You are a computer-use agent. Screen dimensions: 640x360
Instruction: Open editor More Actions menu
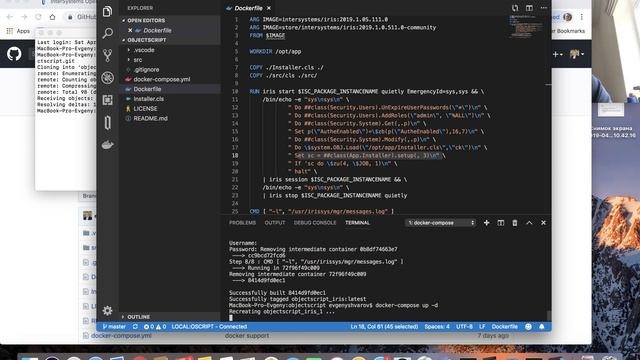pos(544,8)
